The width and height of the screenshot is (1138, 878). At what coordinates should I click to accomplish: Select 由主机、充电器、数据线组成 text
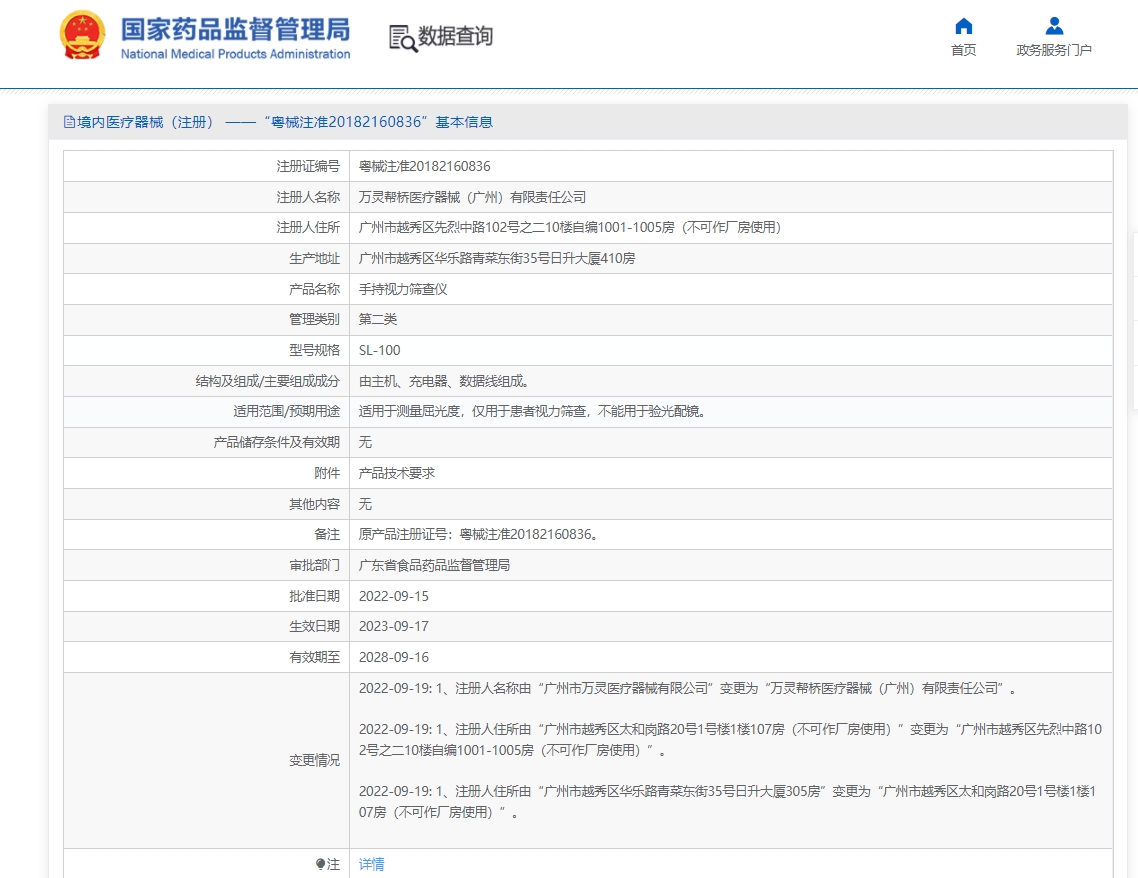(443, 381)
